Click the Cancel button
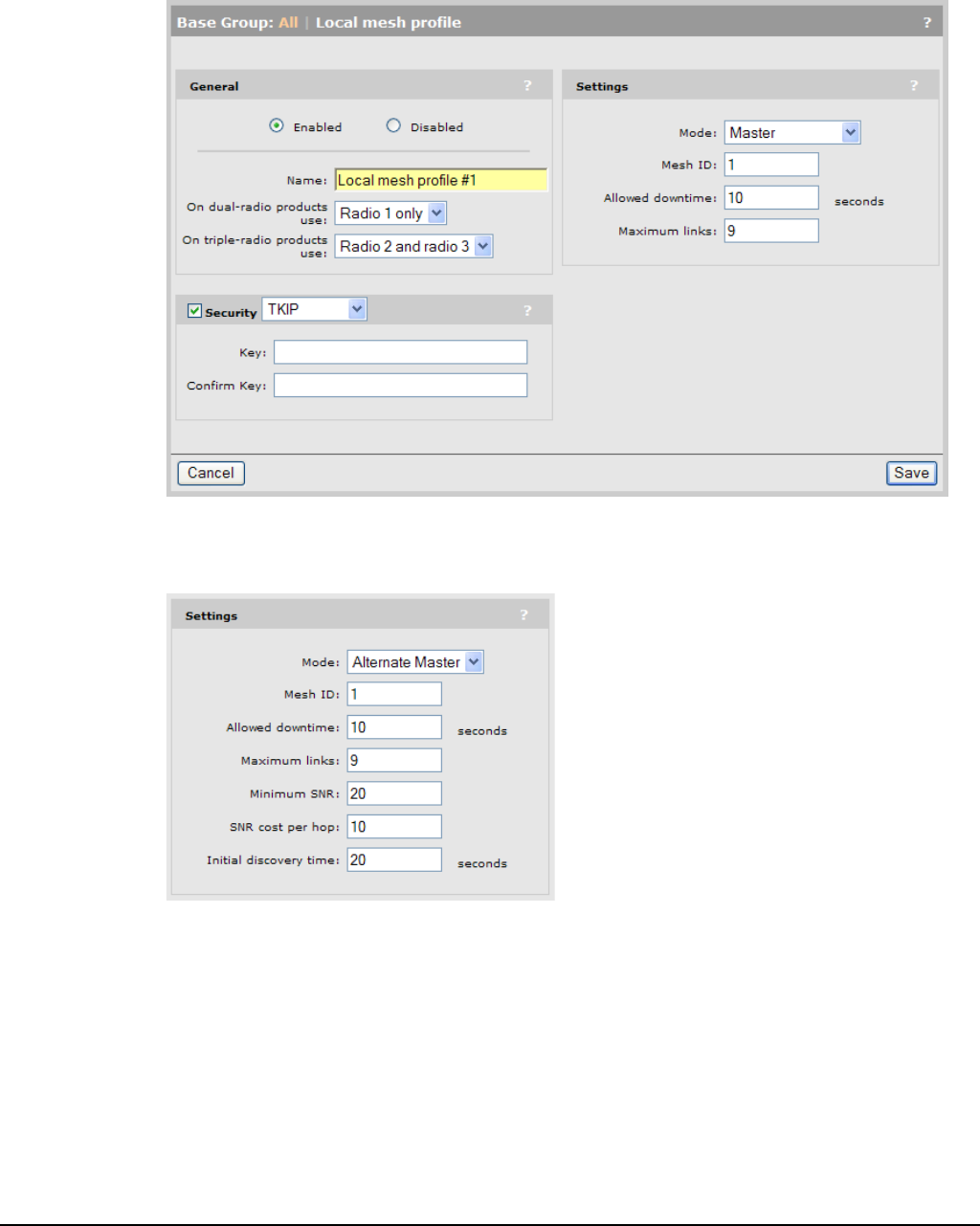Viewport: 980px width, 1226px height. [x=211, y=473]
